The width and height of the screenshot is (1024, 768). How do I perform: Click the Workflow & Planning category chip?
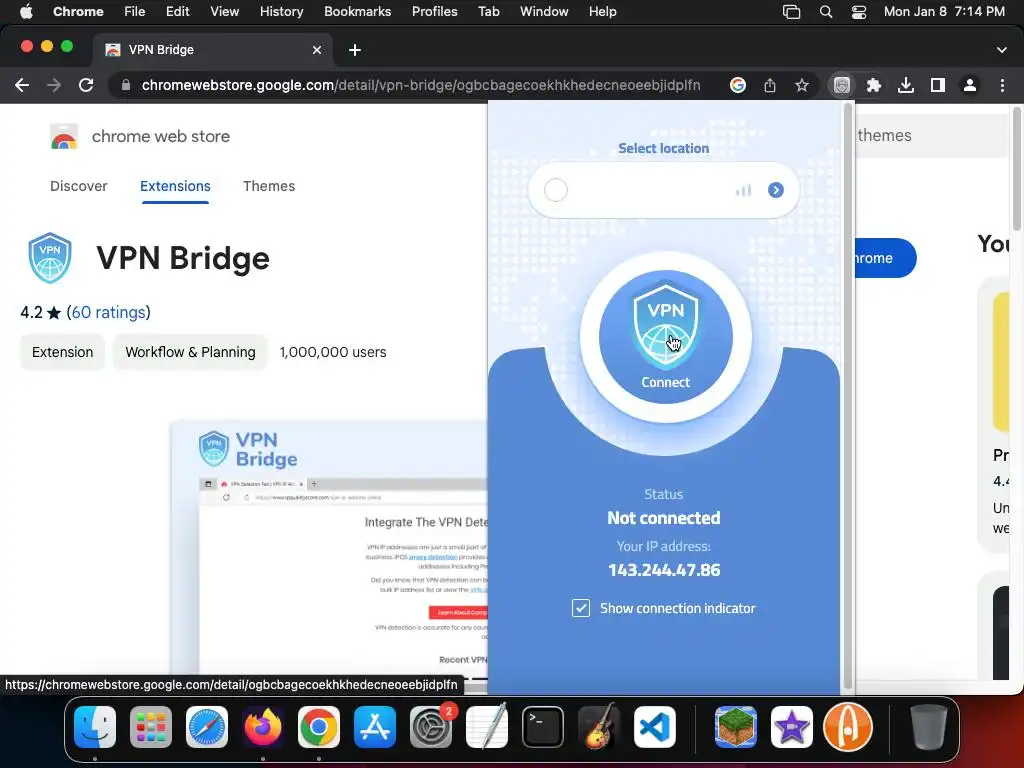[190, 352]
